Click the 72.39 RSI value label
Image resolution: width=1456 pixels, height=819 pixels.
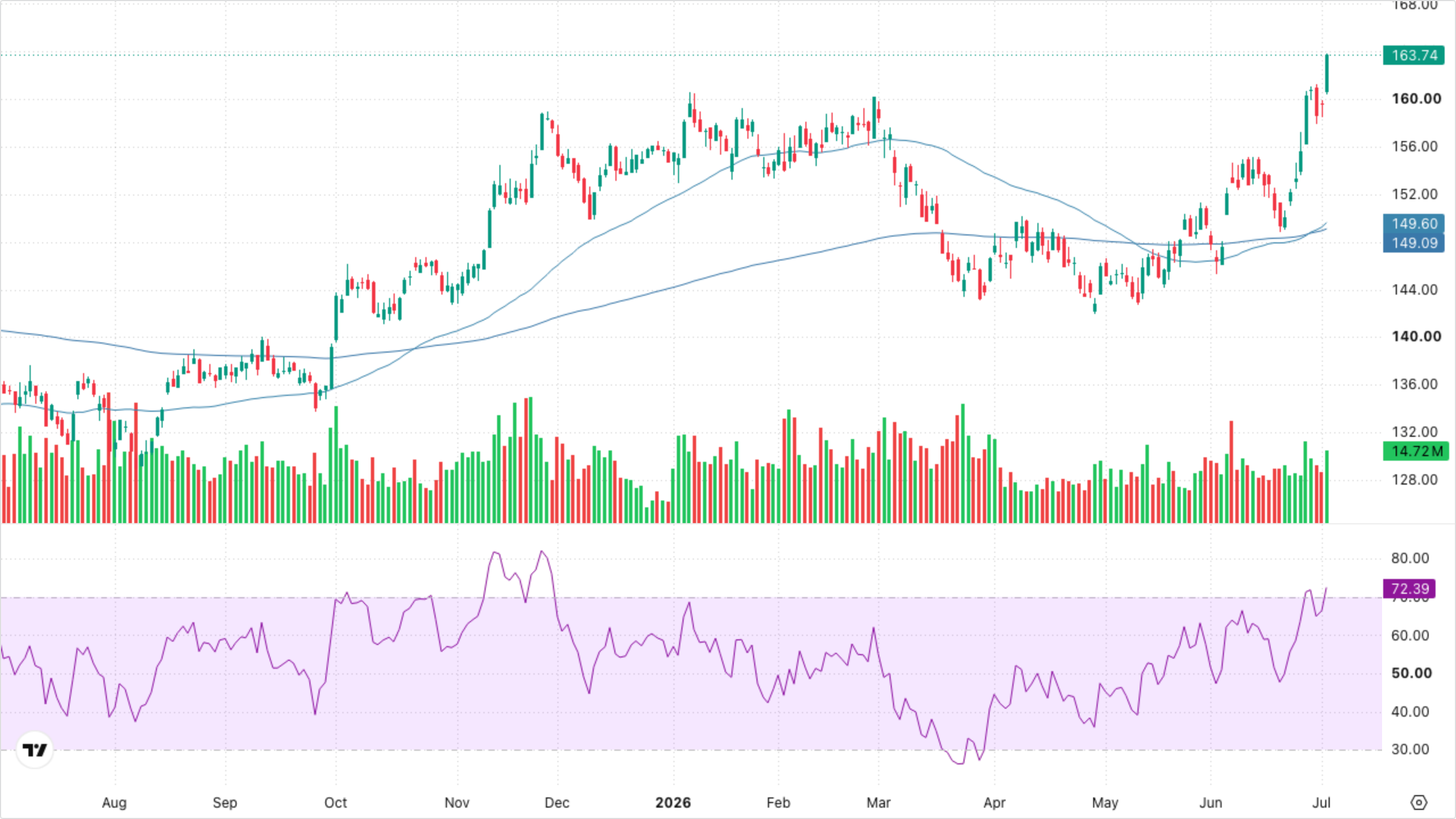click(1409, 589)
